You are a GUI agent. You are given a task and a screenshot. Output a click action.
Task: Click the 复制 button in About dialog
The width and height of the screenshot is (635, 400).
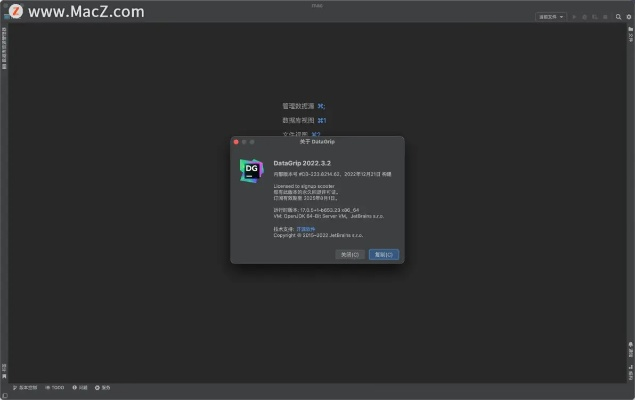(x=384, y=255)
